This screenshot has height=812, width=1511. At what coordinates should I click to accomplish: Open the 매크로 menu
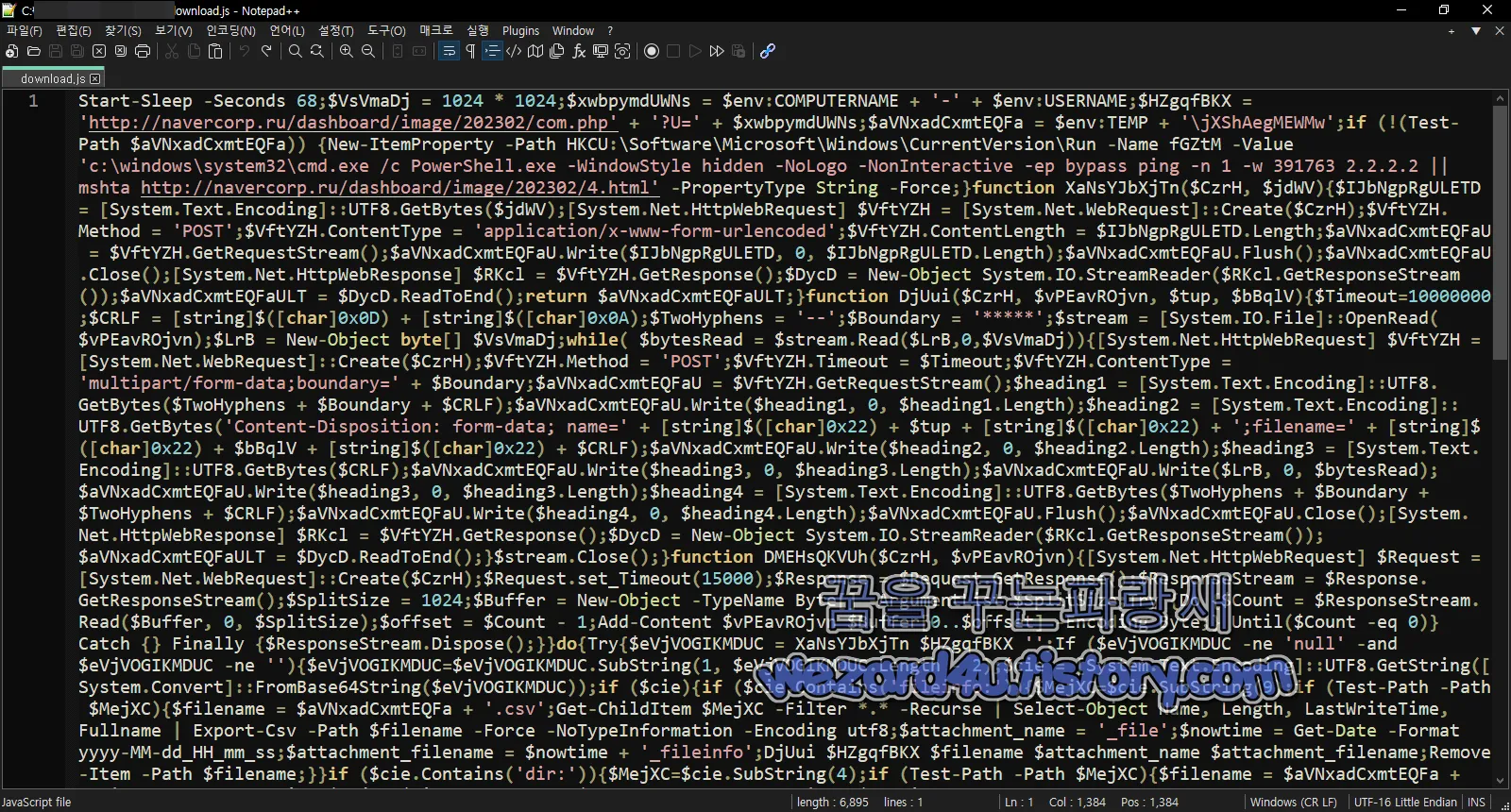point(436,31)
